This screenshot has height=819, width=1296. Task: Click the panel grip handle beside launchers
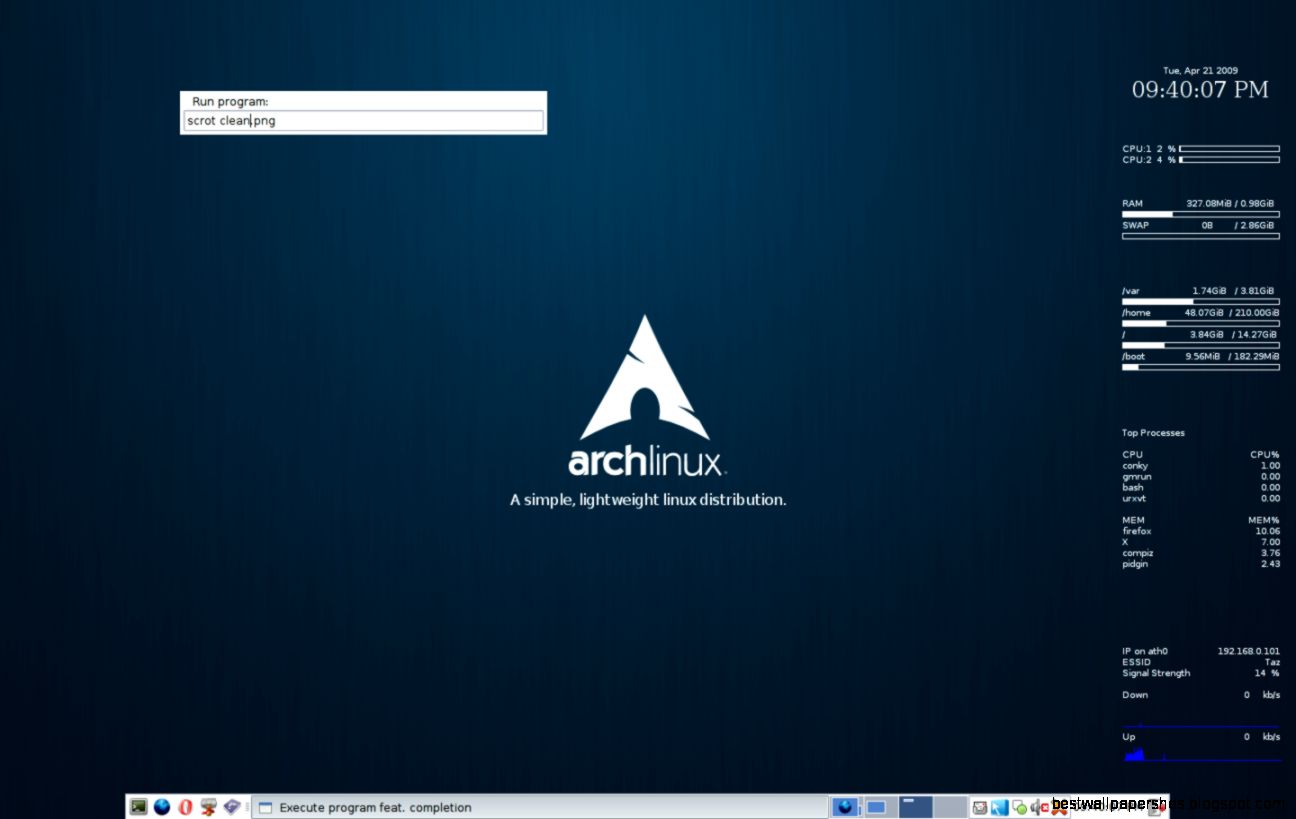[x=248, y=807]
